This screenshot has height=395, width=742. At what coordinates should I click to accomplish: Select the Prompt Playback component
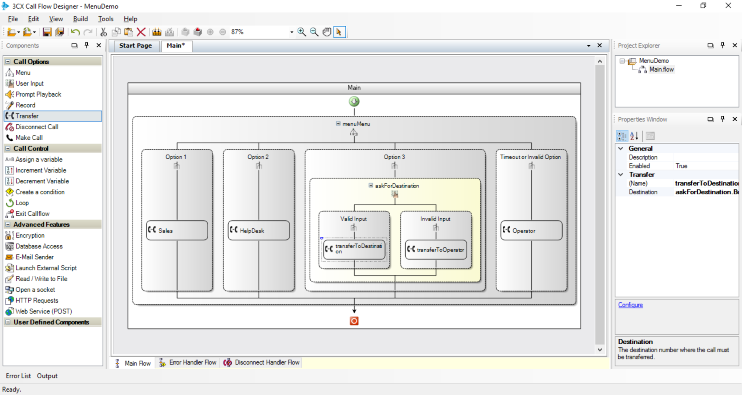tap(53, 94)
